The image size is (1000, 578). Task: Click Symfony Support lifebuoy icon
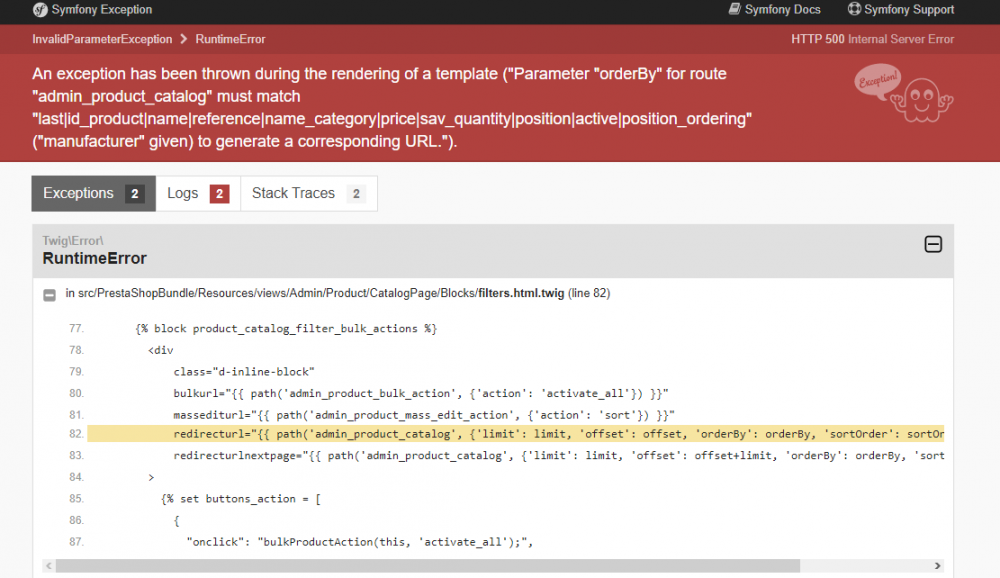[854, 10]
